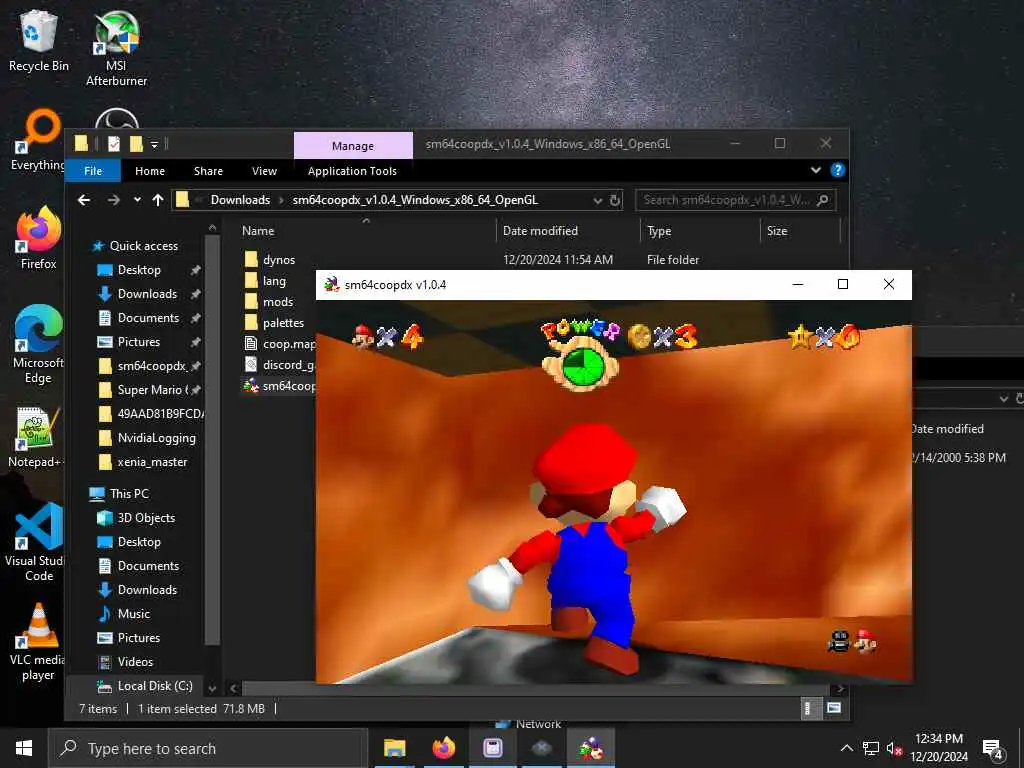The height and width of the screenshot is (768, 1024).
Task: Open Microsoft Edge desktop shortcut
Action: 38,344
